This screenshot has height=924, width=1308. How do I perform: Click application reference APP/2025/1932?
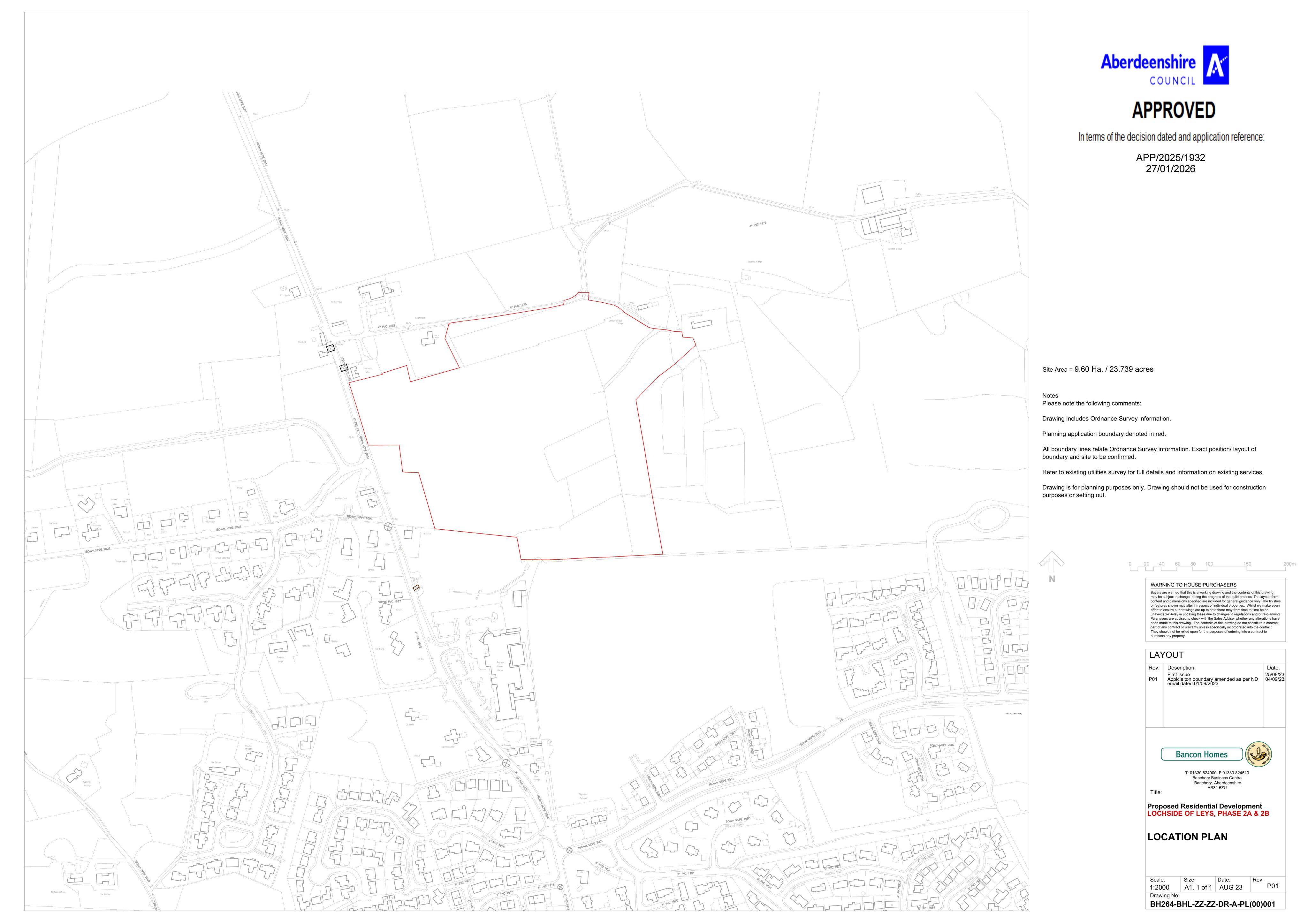coord(1170,157)
